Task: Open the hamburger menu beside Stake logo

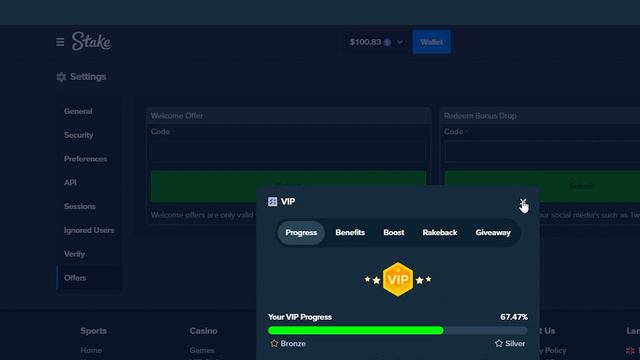Action: pyautogui.click(x=60, y=42)
